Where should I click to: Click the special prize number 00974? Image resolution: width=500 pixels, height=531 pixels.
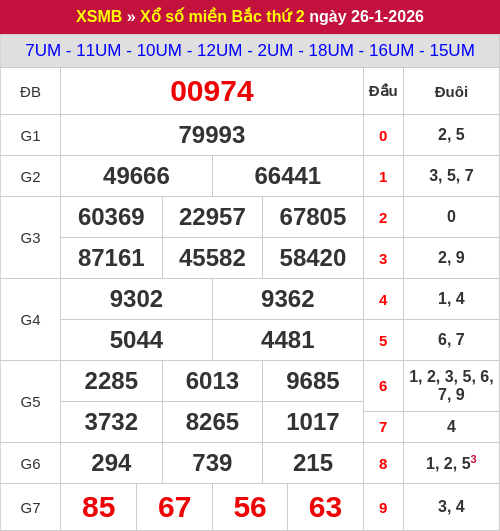pyautogui.click(x=212, y=91)
